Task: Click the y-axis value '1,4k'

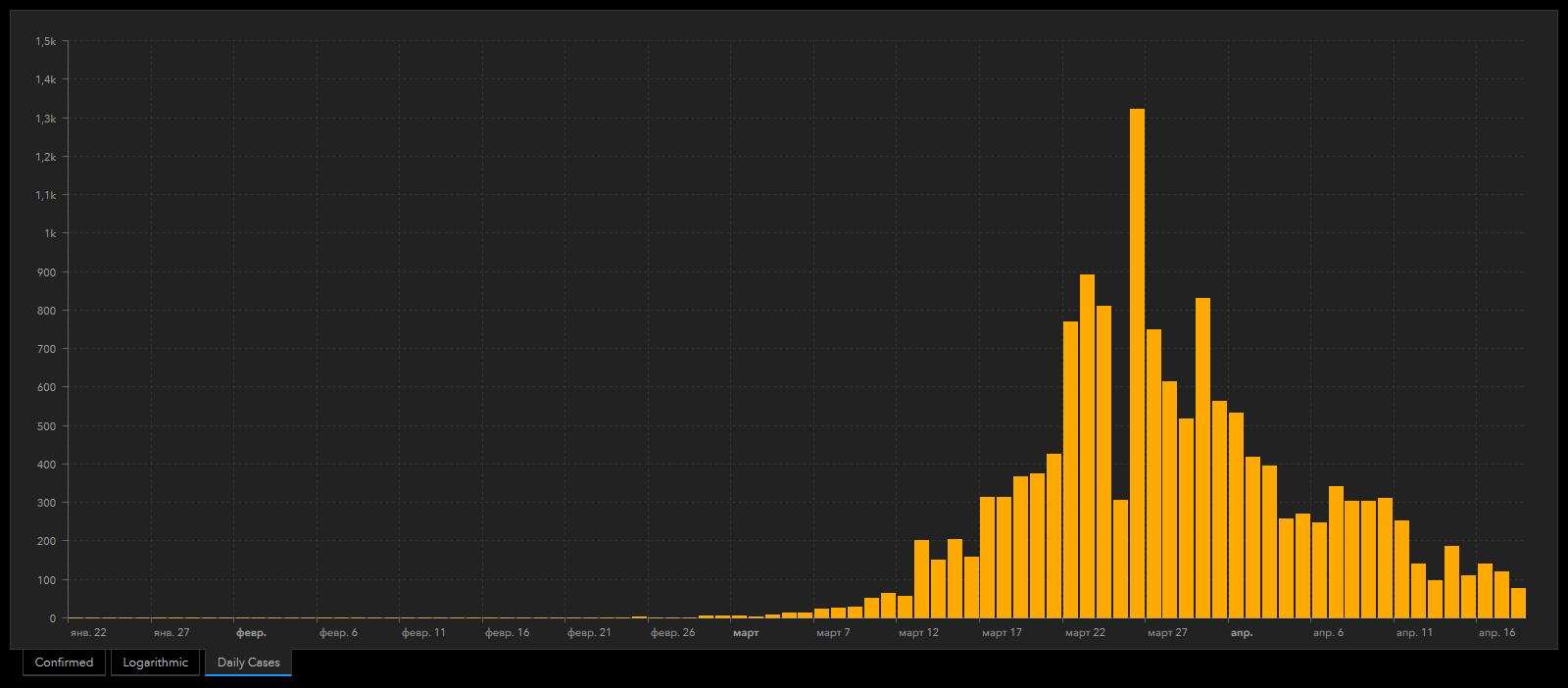Action: (46, 79)
